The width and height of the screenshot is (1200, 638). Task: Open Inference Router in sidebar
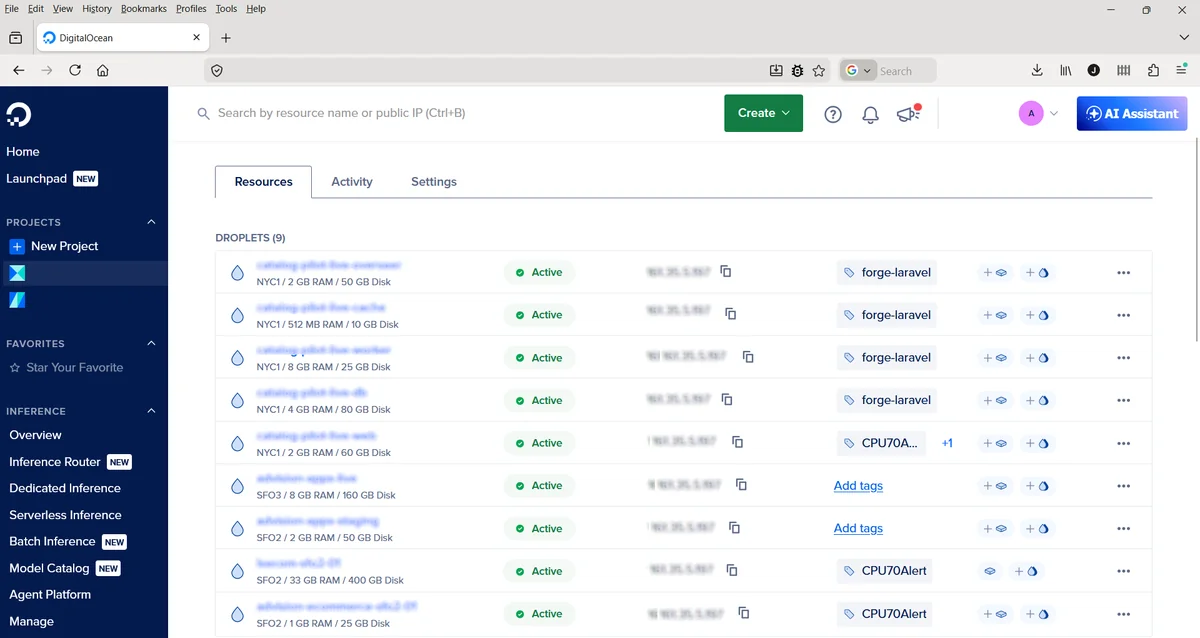[55, 462]
